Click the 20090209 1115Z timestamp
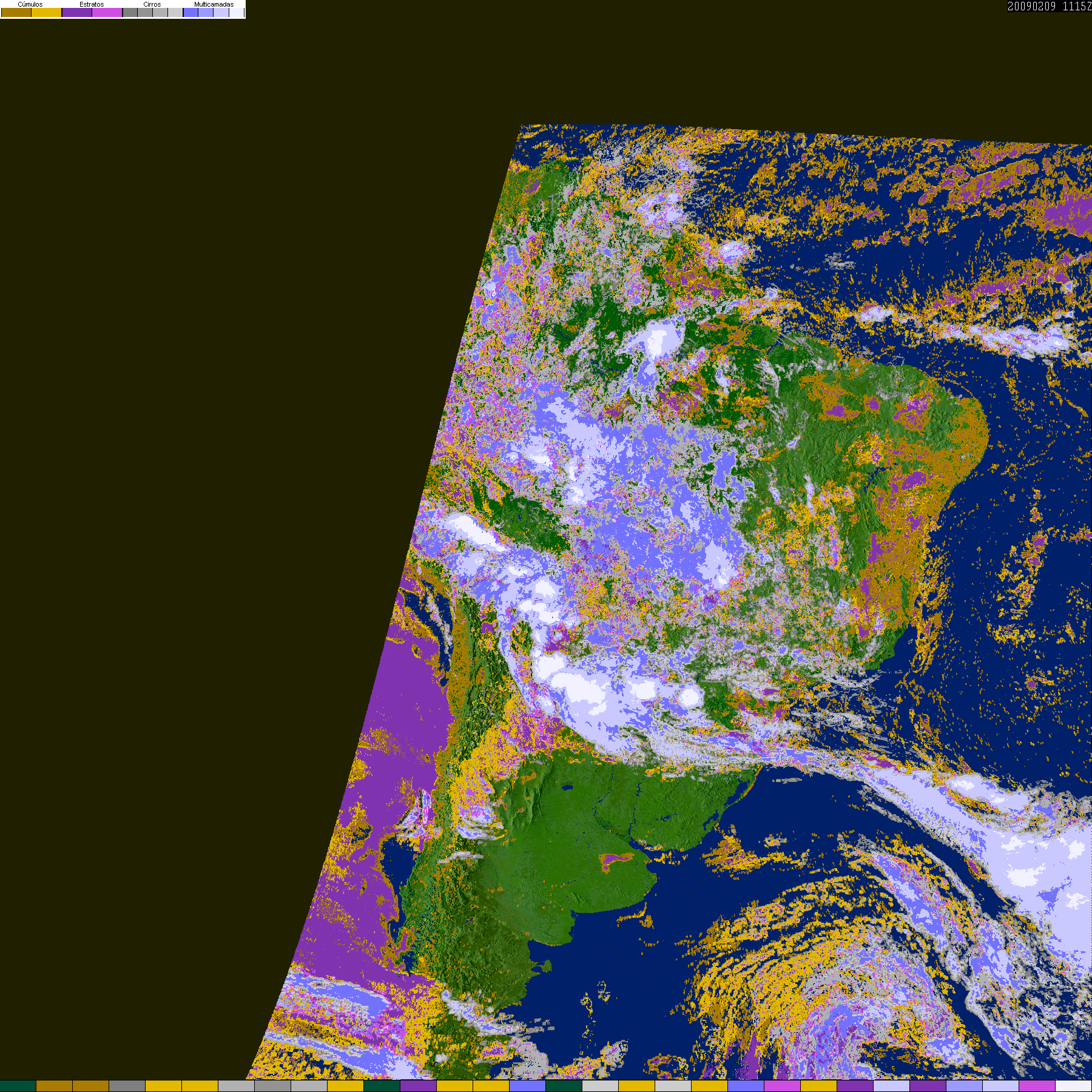 point(1050,6)
